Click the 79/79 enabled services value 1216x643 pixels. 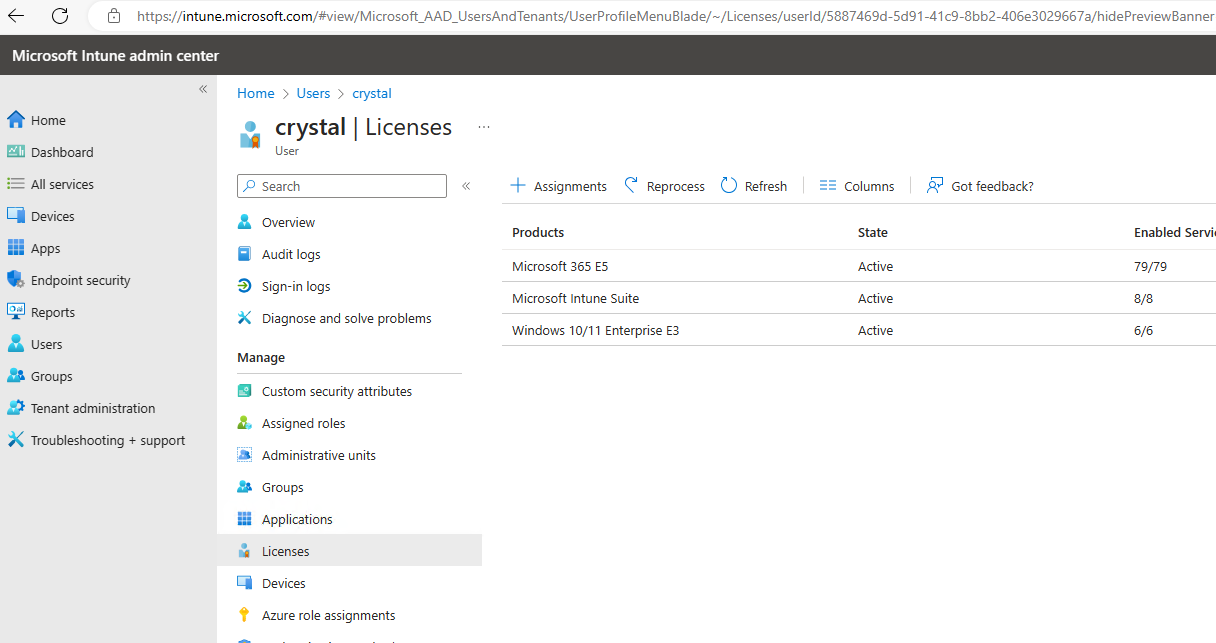click(x=1150, y=266)
